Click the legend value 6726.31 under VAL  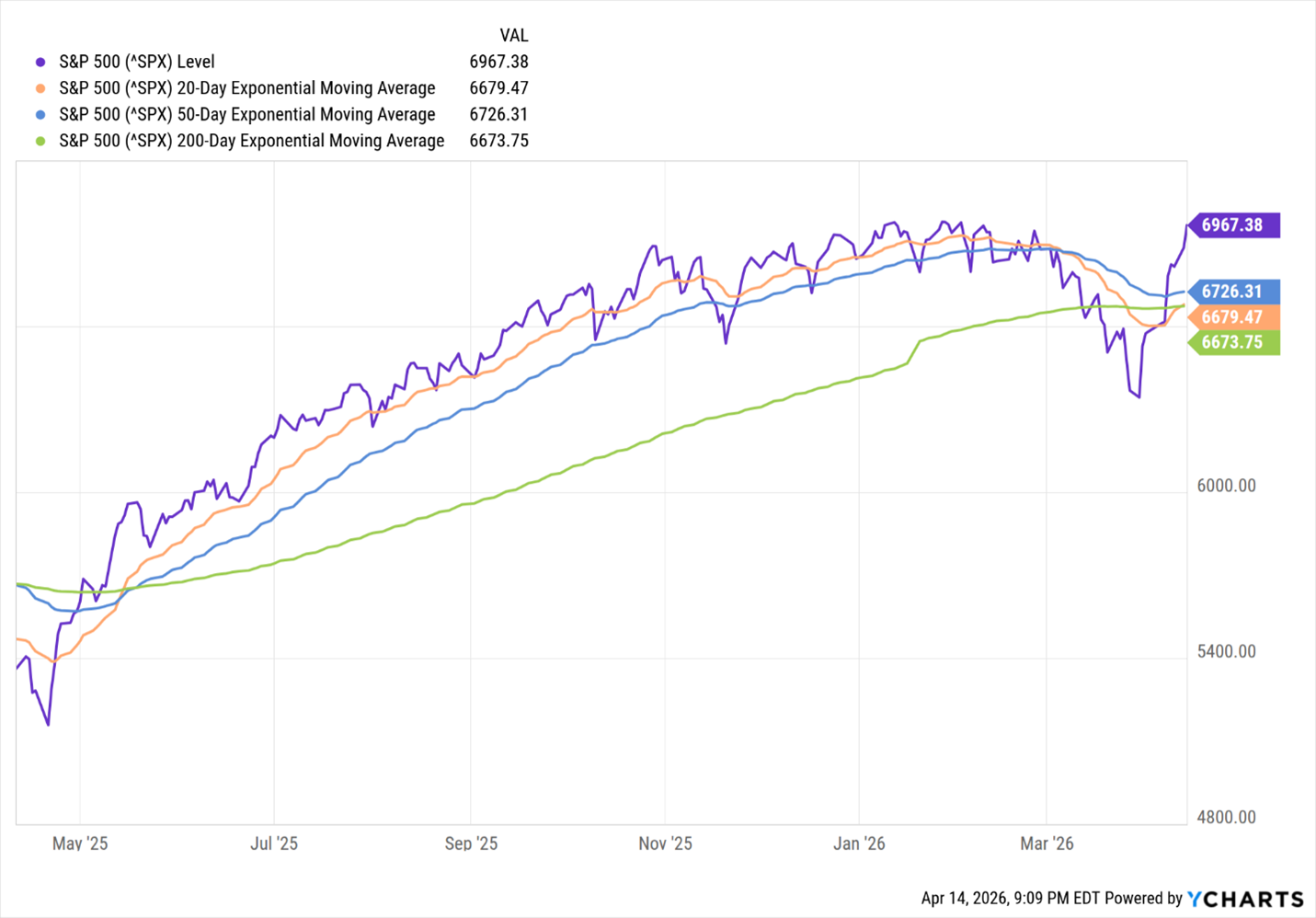pyautogui.click(x=498, y=114)
